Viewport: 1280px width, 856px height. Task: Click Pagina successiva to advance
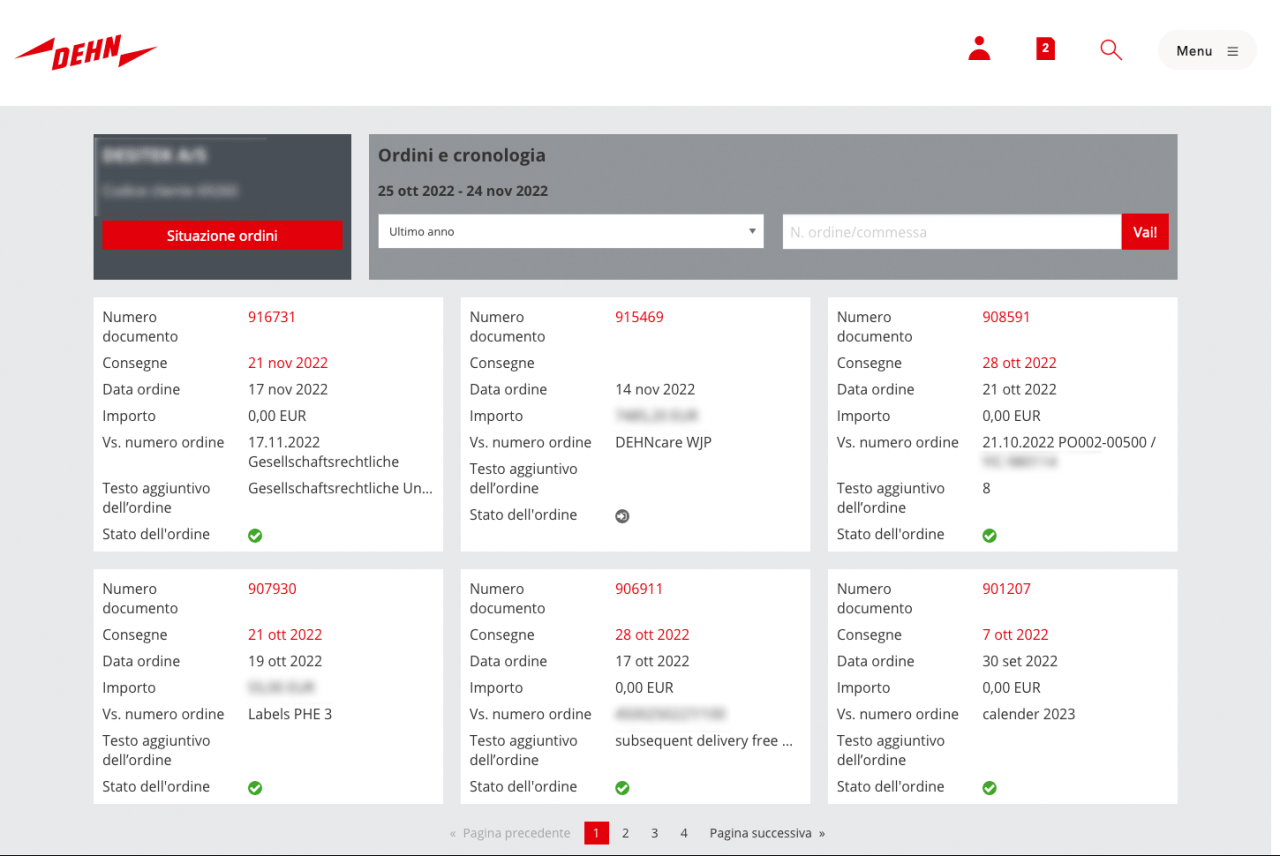(x=767, y=833)
